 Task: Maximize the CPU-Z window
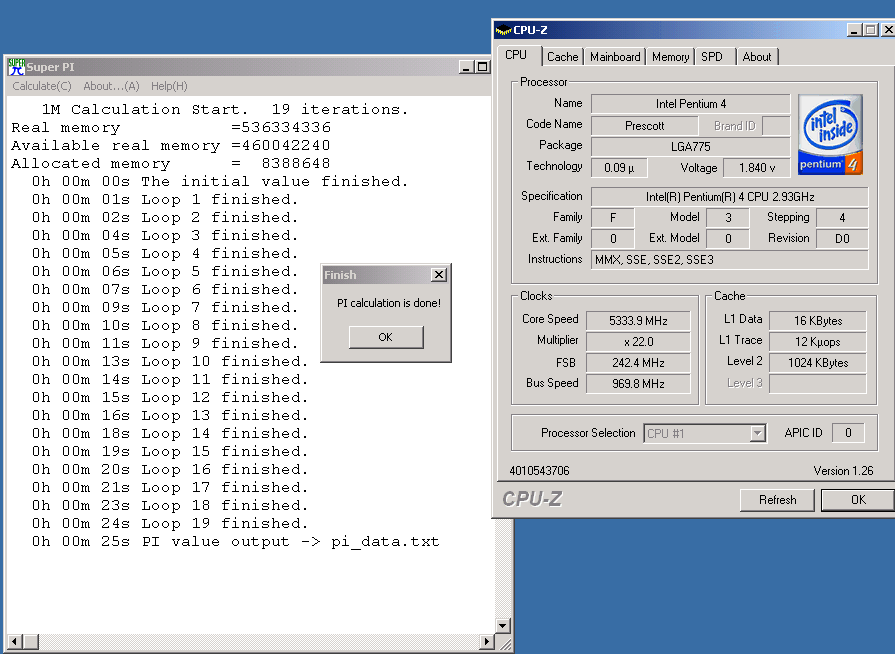(870, 30)
